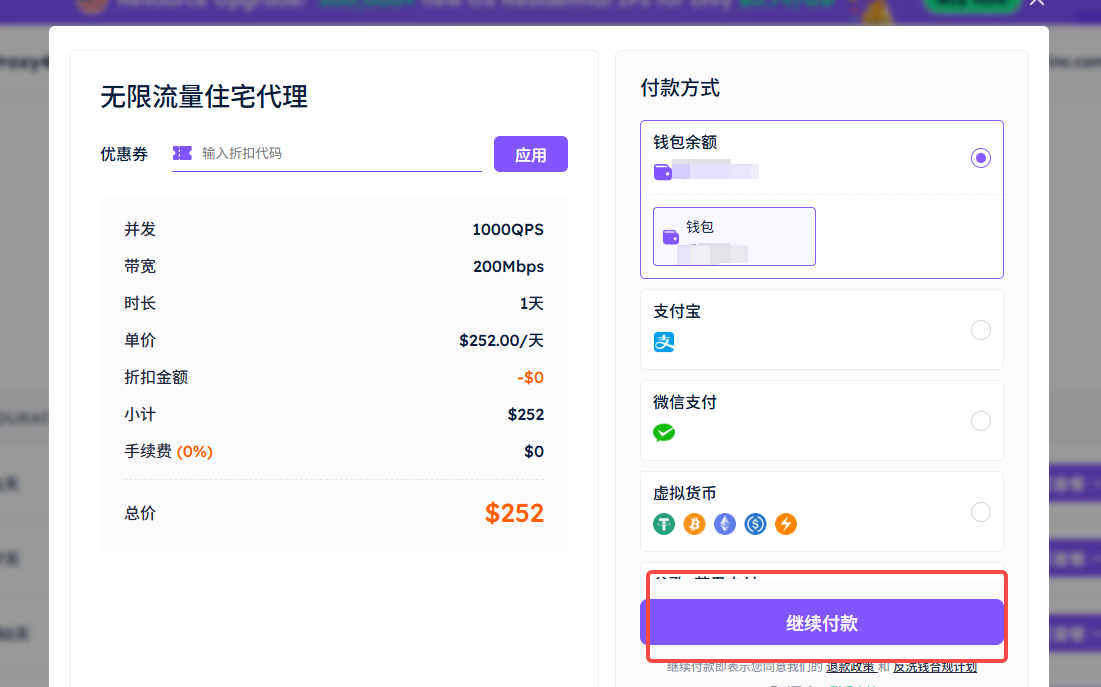Click the purple wallet icon under 钱包余额

tap(662, 172)
